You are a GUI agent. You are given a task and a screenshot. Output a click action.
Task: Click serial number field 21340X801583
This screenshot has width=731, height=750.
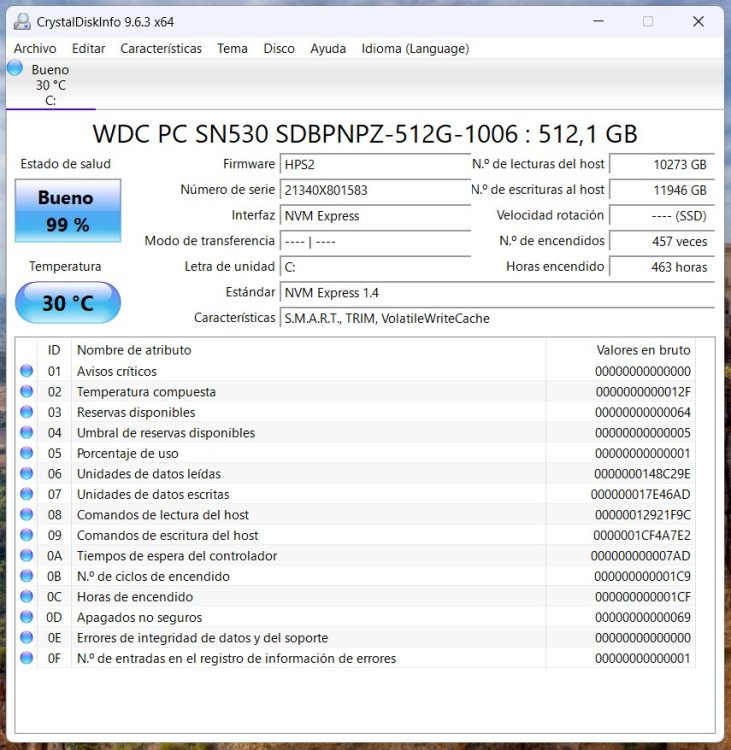376,190
